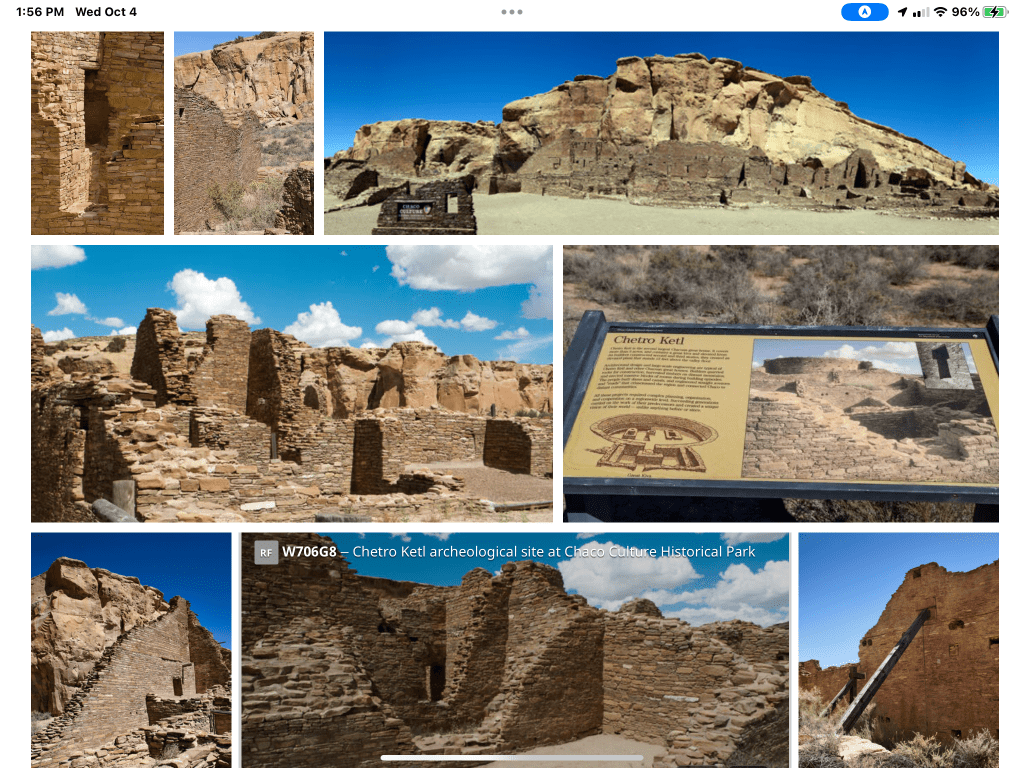Open the wide panoramic cliff ruins photo
The width and height of the screenshot is (1024, 768).
(x=661, y=133)
